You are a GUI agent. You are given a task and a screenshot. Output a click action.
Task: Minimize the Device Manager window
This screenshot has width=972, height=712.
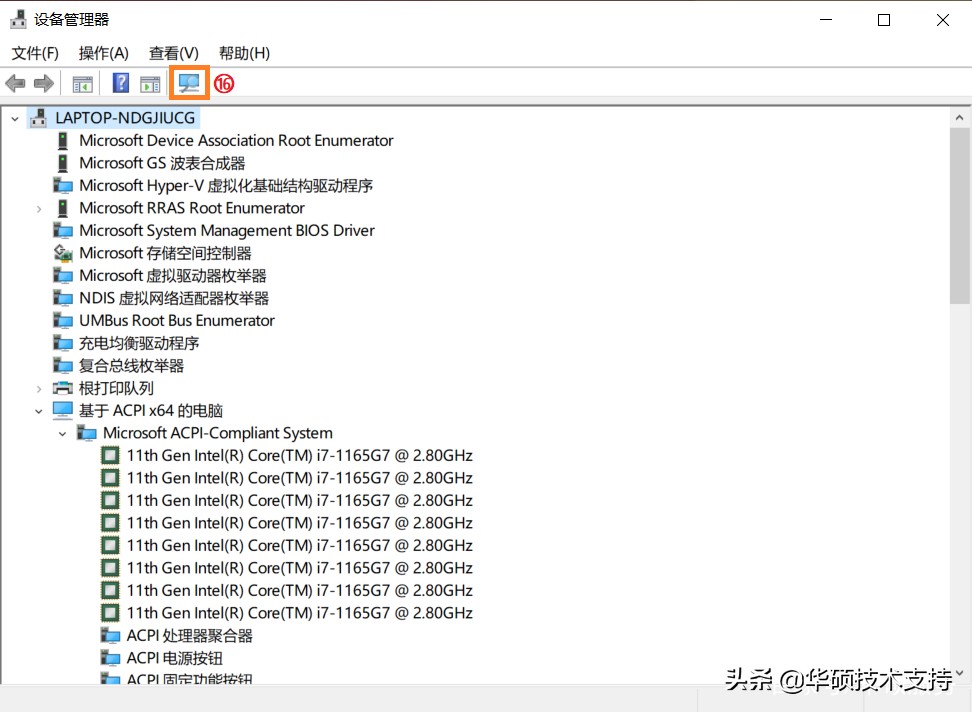pos(826,20)
